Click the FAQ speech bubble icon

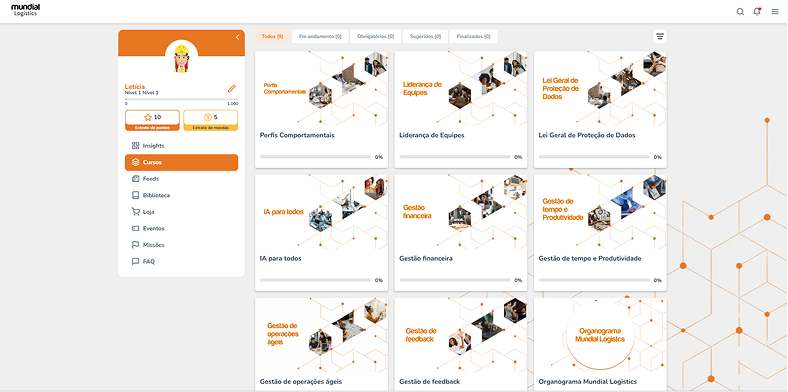point(135,261)
